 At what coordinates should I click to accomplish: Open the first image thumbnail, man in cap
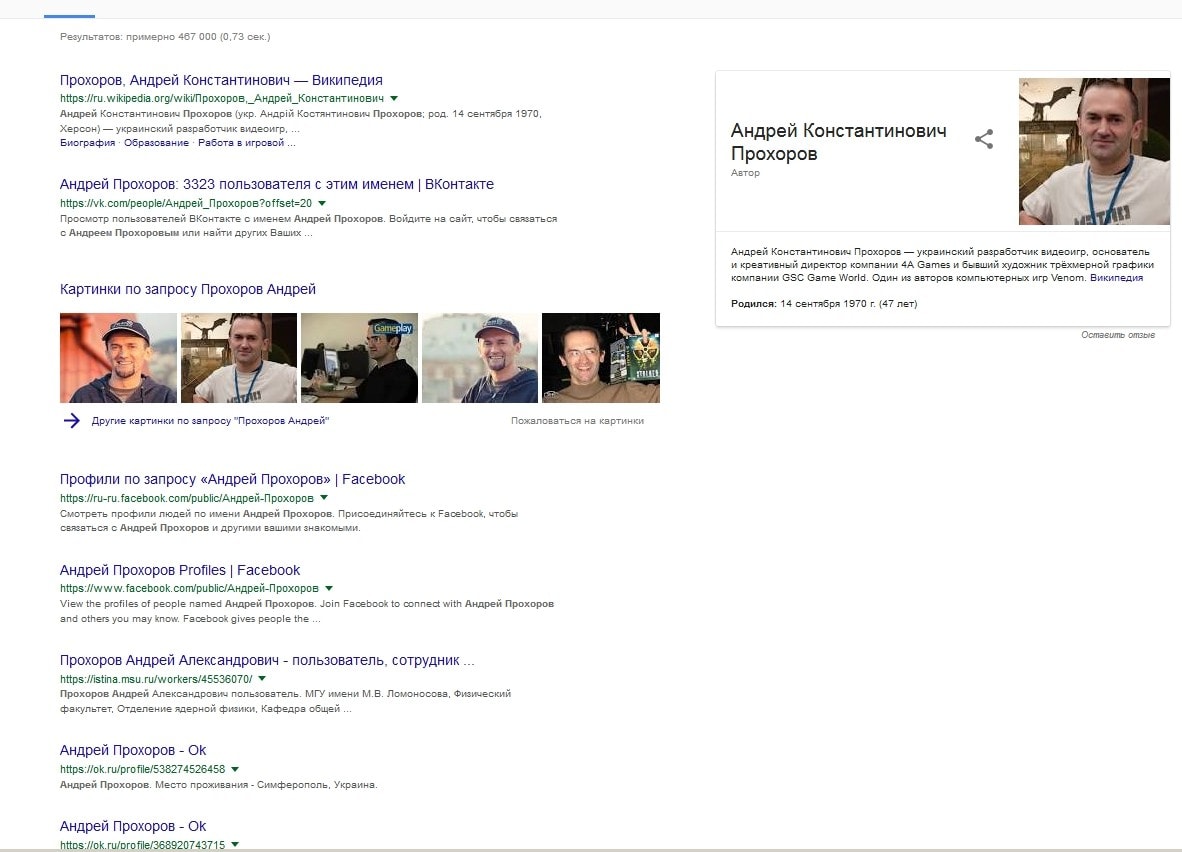pyautogui.click(x=118, y=357)
